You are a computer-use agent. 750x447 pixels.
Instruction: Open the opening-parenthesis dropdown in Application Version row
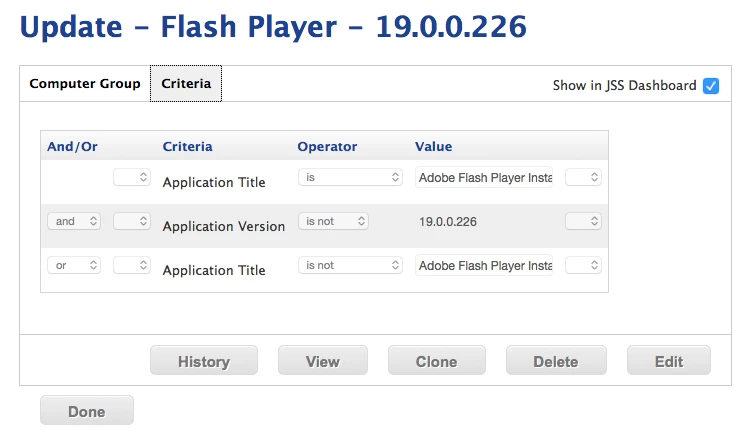(x=132, y=221)
